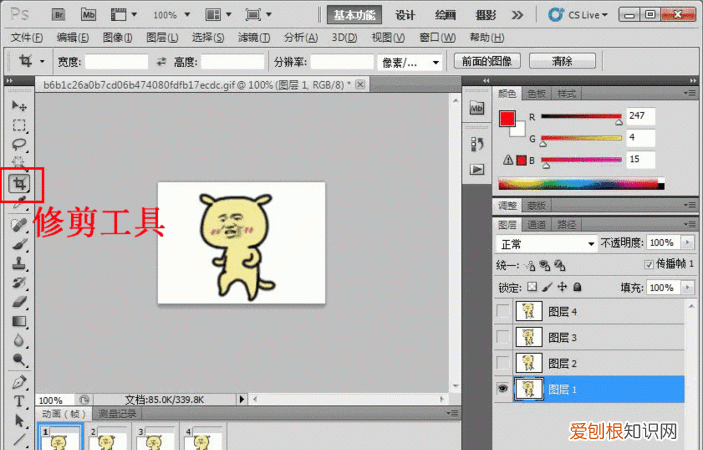This screenshot has width=703, height=450.
Task: Hide 图层 1 using its eye icon
Action: 502,389
